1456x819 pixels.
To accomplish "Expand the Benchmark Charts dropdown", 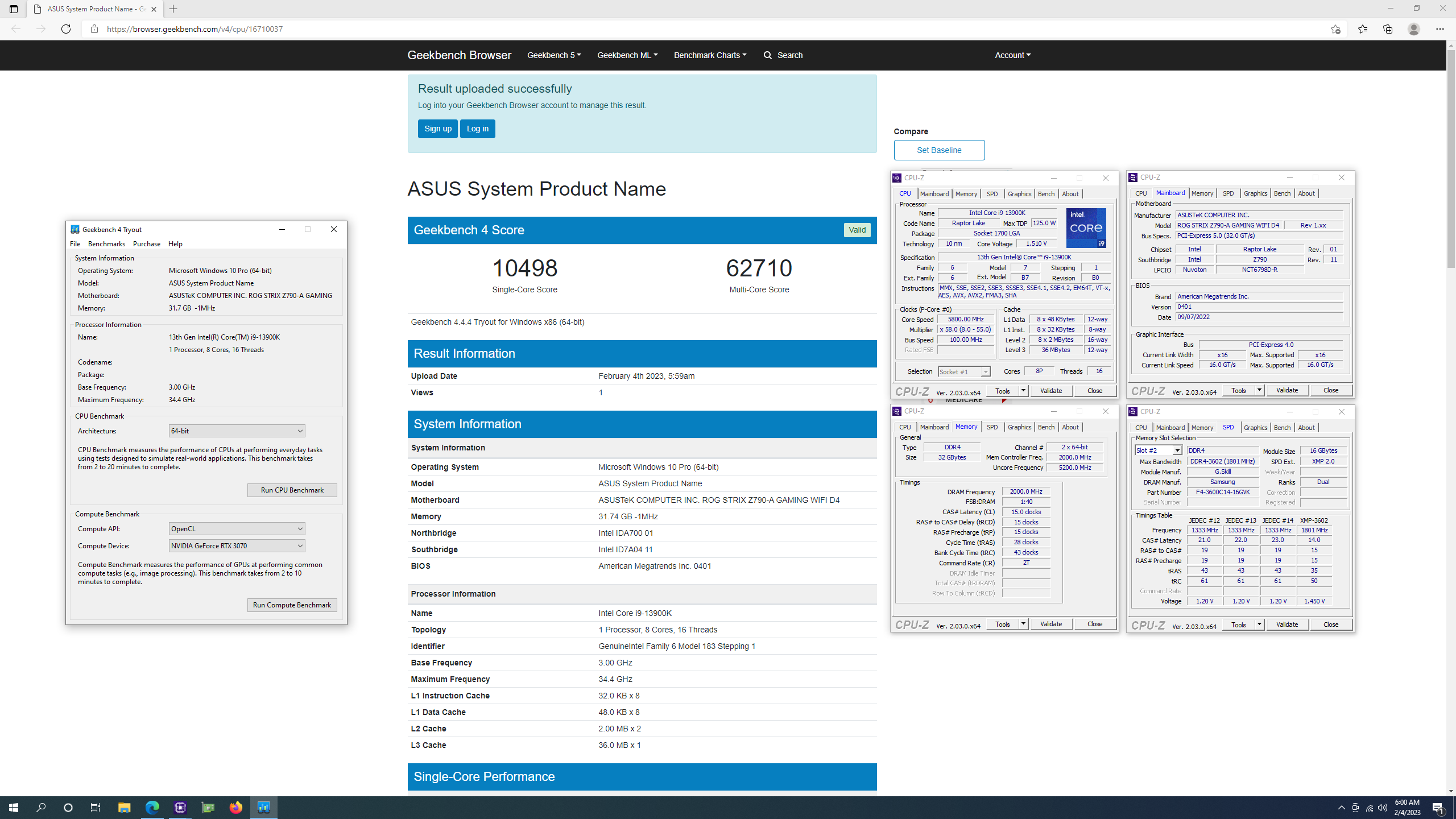I will point(710,55).
